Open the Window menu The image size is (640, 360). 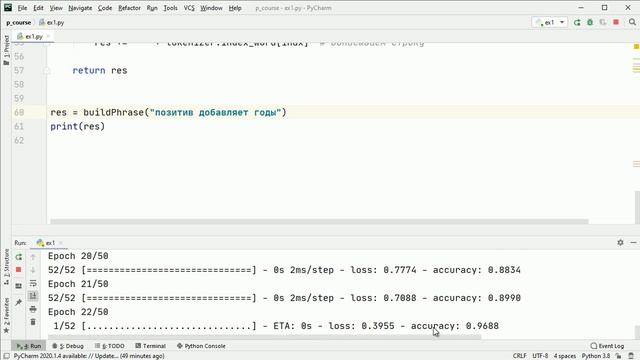coord(211,8)
